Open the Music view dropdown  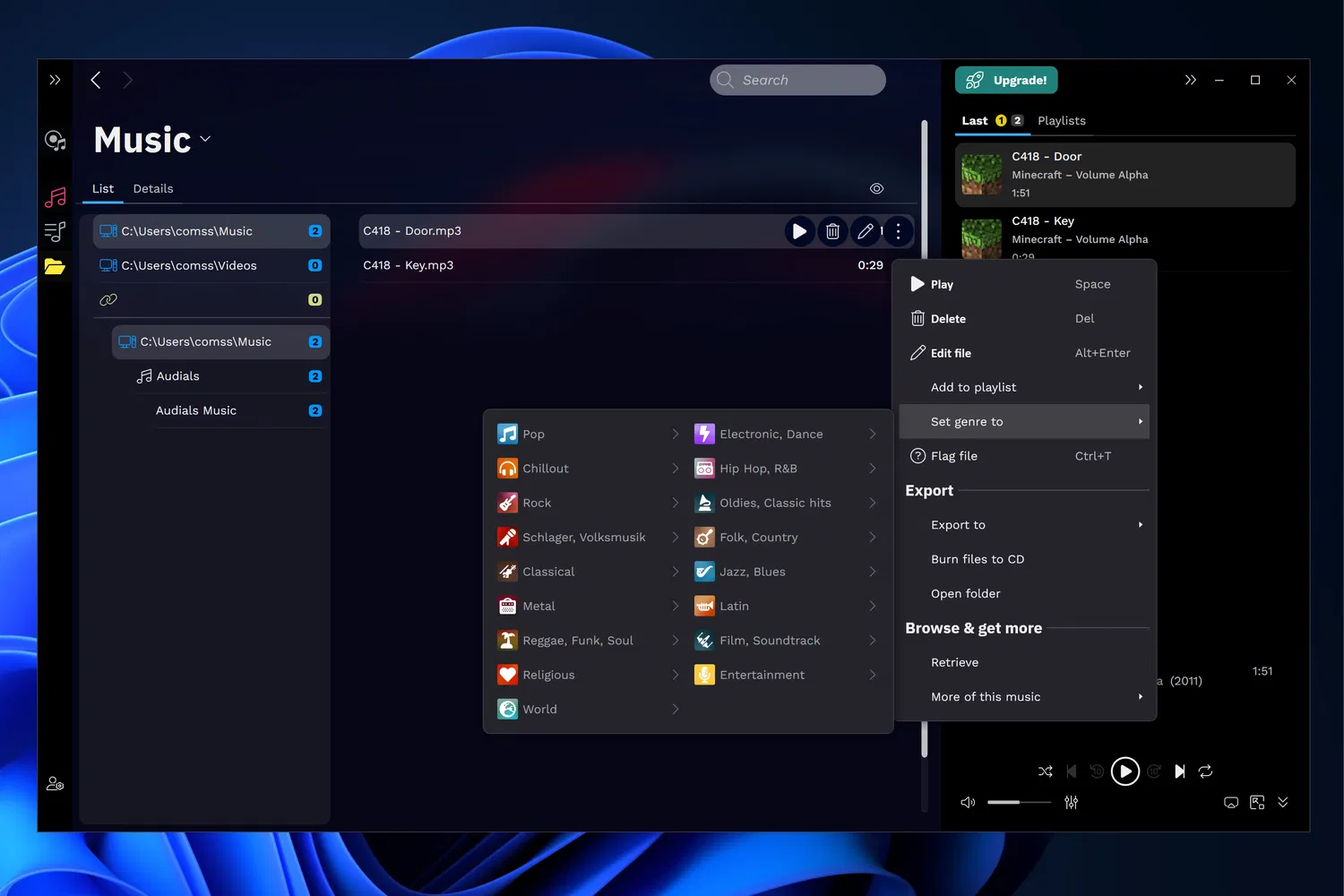pos(205,139)
